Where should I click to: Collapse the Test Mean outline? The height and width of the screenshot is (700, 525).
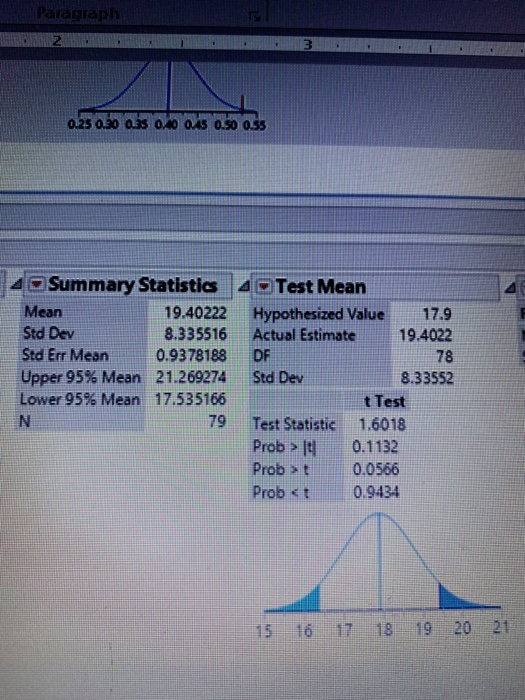pos(244,286)
